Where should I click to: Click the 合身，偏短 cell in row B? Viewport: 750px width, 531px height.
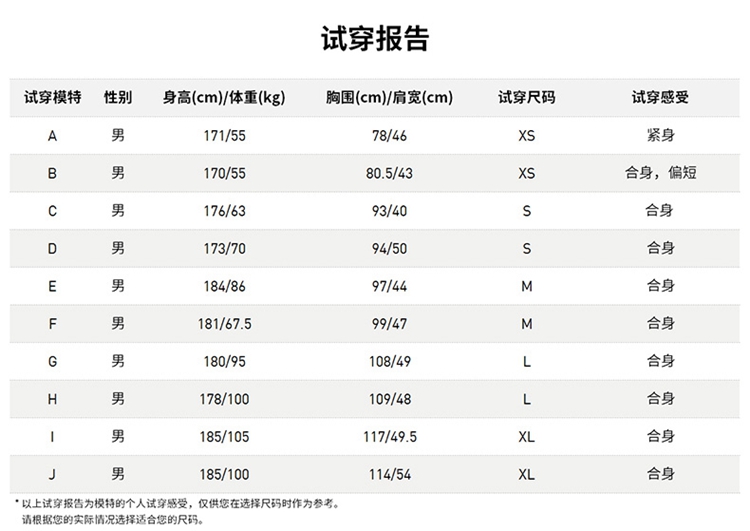(x=660, y=173)
